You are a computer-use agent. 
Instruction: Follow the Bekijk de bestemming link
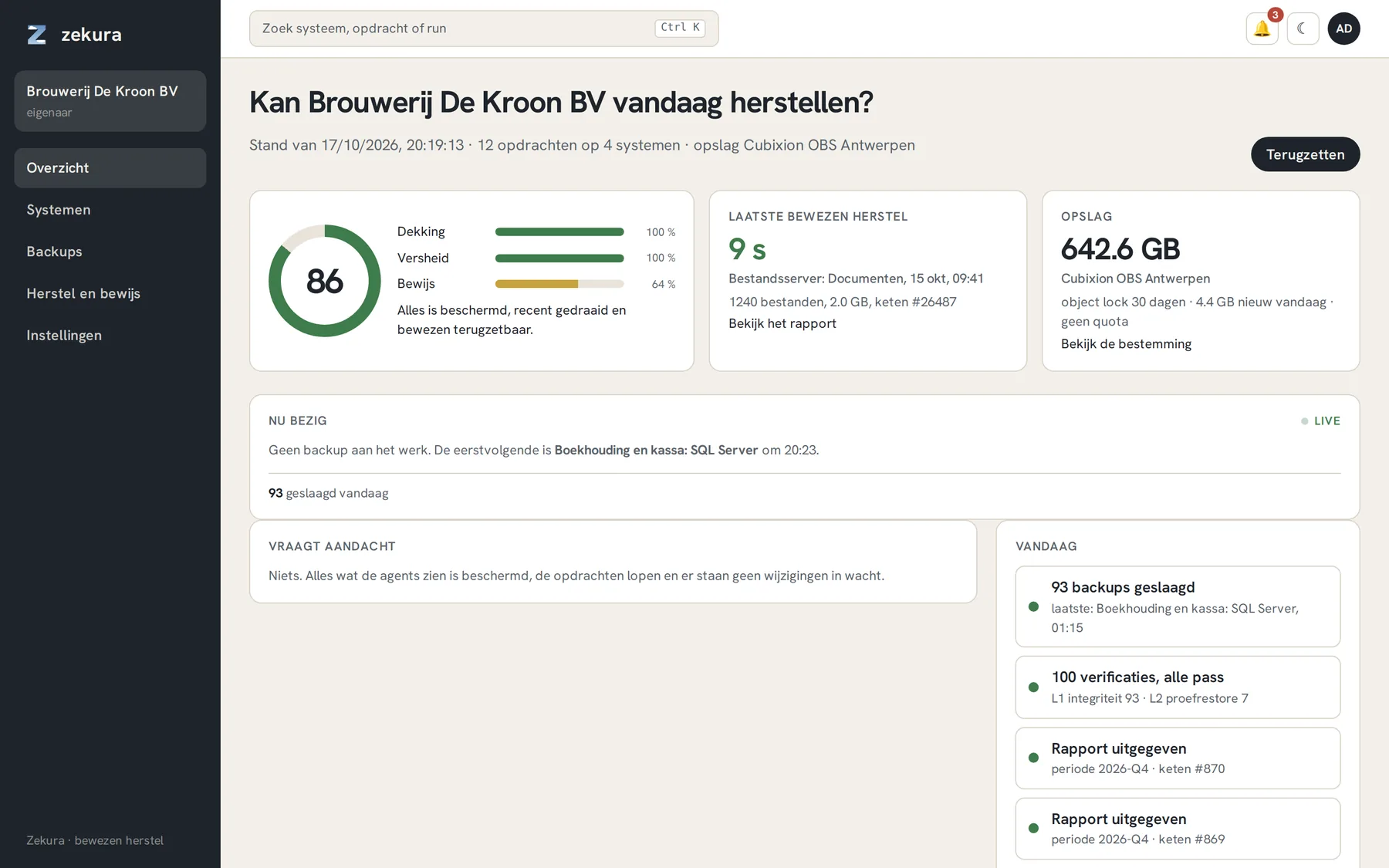[1126, 344]
